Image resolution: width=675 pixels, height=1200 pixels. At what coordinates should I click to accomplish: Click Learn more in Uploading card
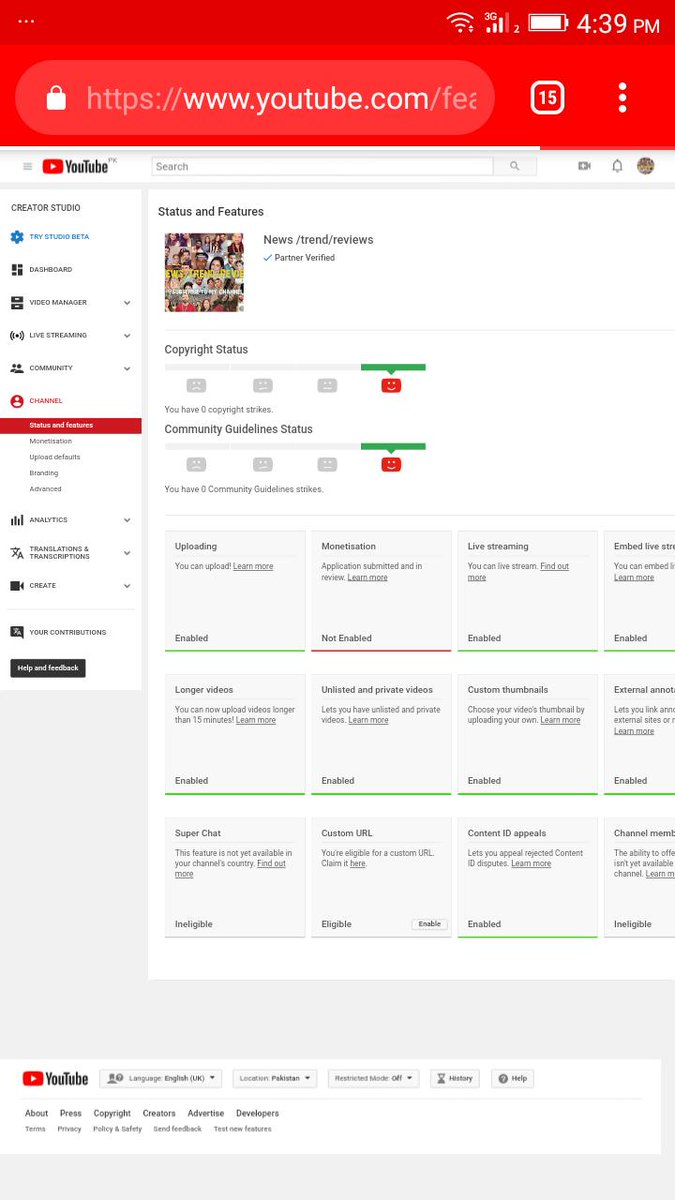(253, 566)
